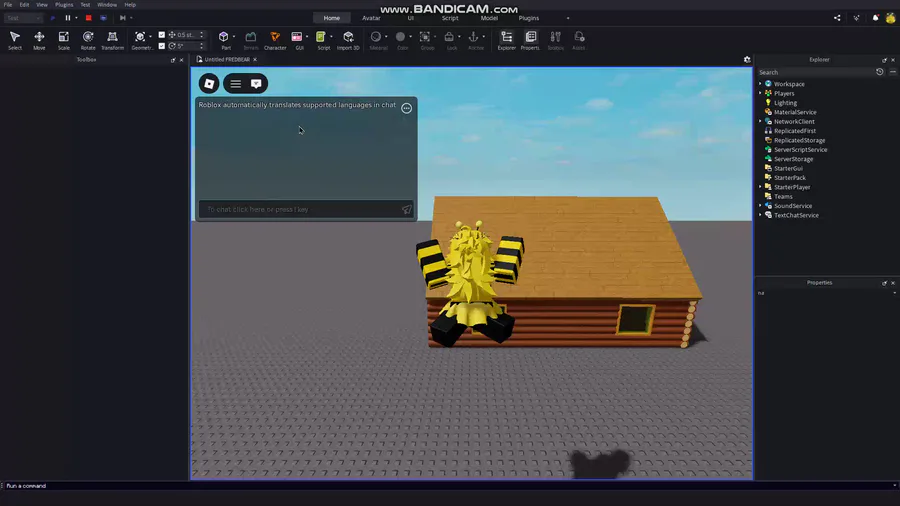Stop the playtest with red square
This screenshot has width=900, height=506.
coord(88,18)
